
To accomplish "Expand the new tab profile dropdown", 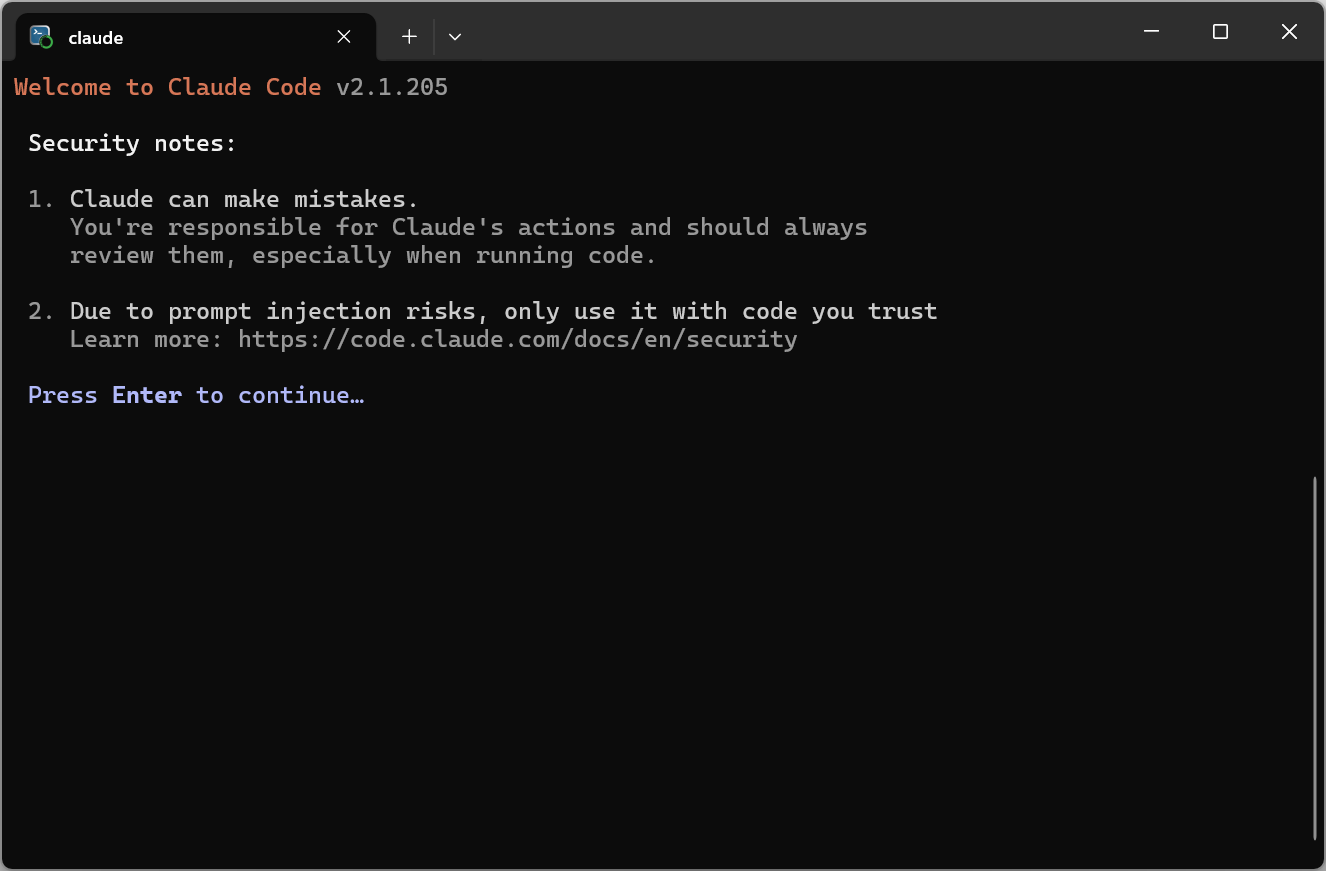I will tap(455, 37).
